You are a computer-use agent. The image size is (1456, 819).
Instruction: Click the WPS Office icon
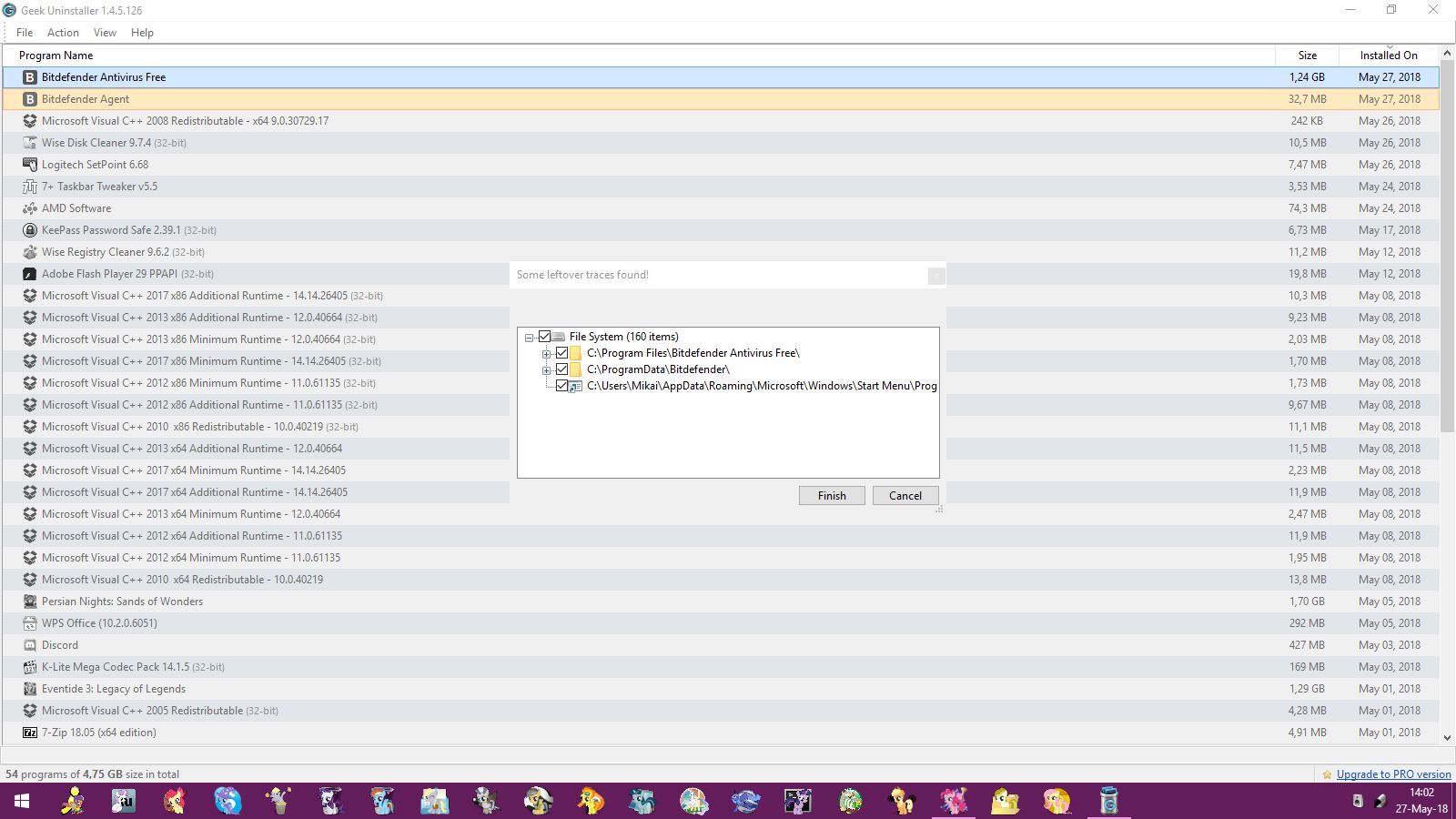coord(30,623)
